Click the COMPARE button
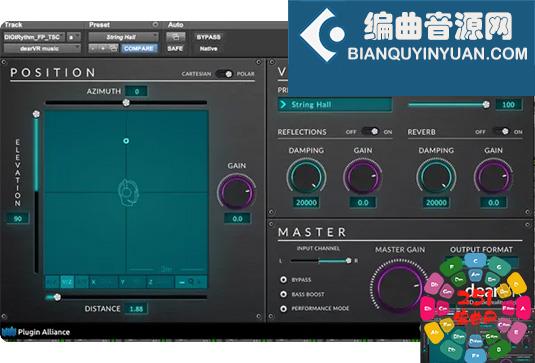 tap(139, 48)
